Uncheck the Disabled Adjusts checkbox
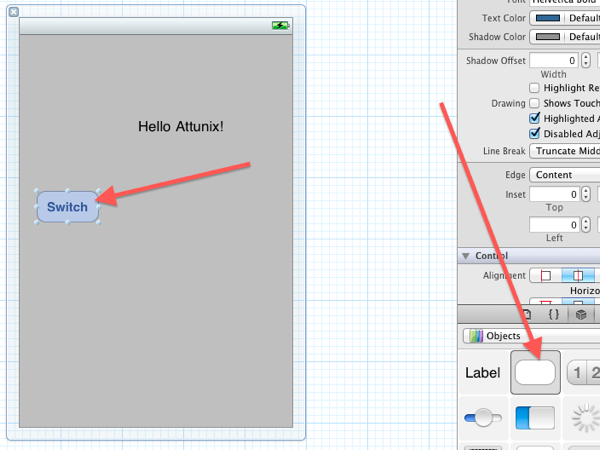600x450 pixels. pos(535,134)
